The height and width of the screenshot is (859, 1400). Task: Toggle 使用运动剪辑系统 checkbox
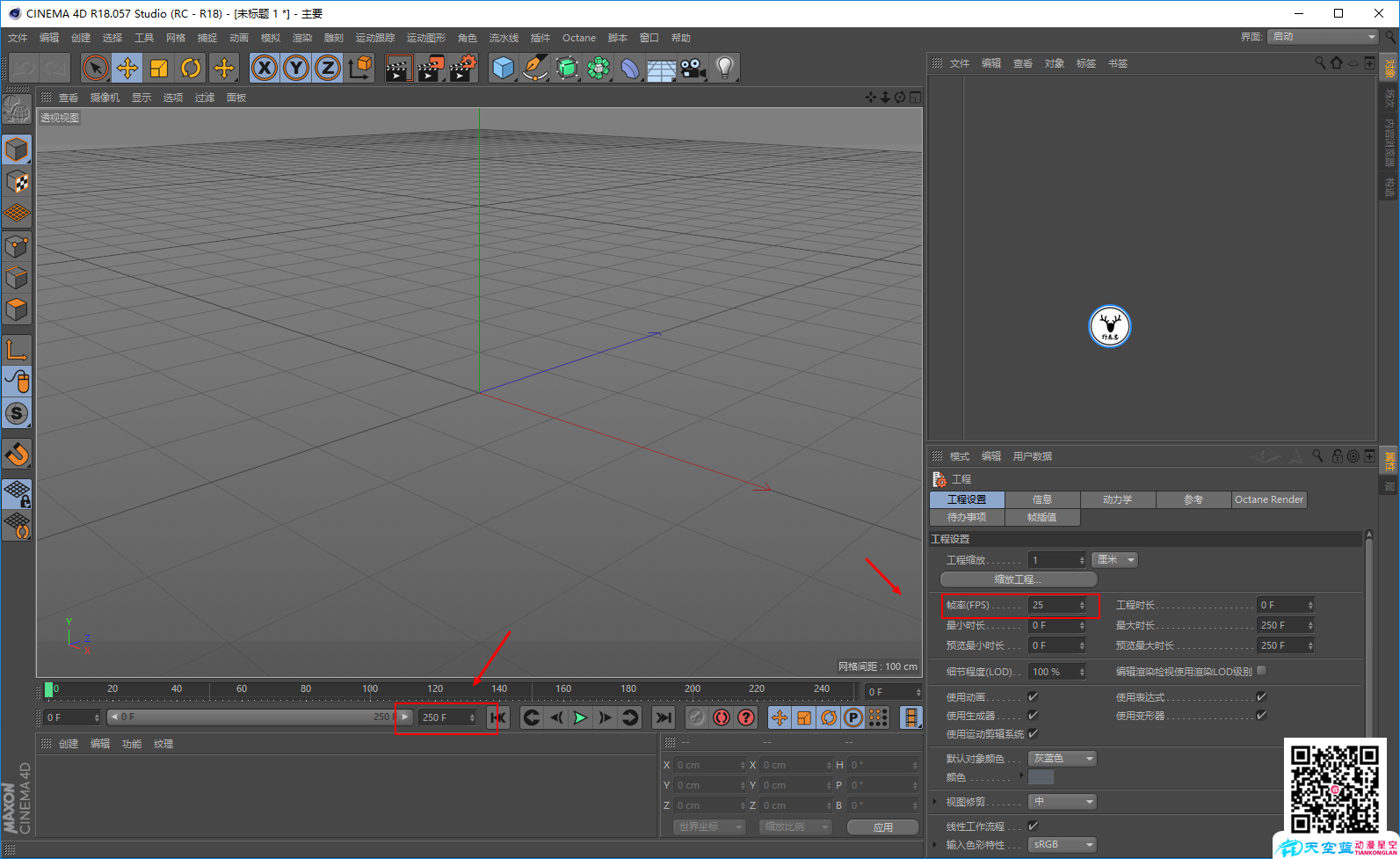pos(1033,733)
